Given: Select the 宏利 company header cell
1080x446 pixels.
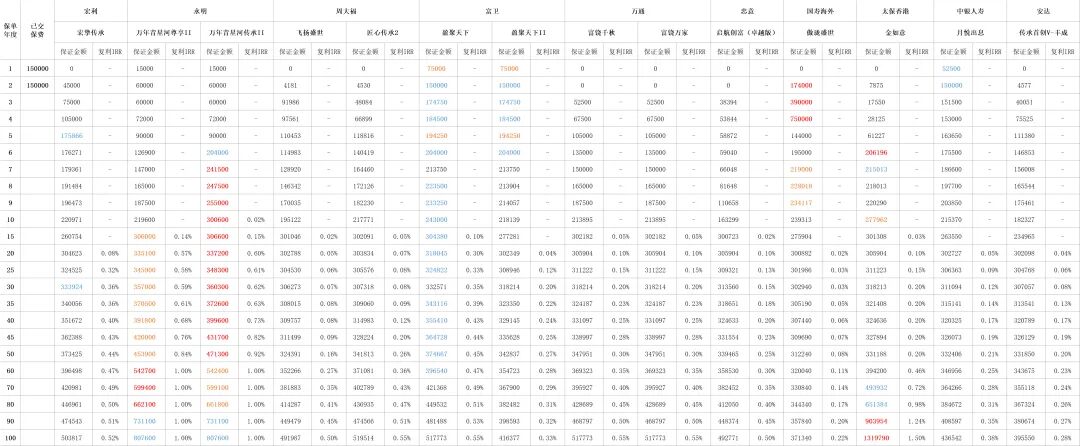Looking at the screenshot, I should click(91, 10).
